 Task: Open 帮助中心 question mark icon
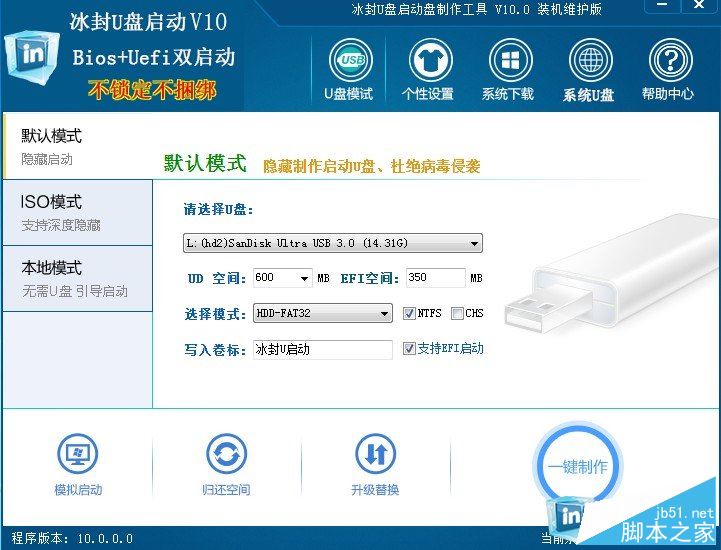coord(670,60)
